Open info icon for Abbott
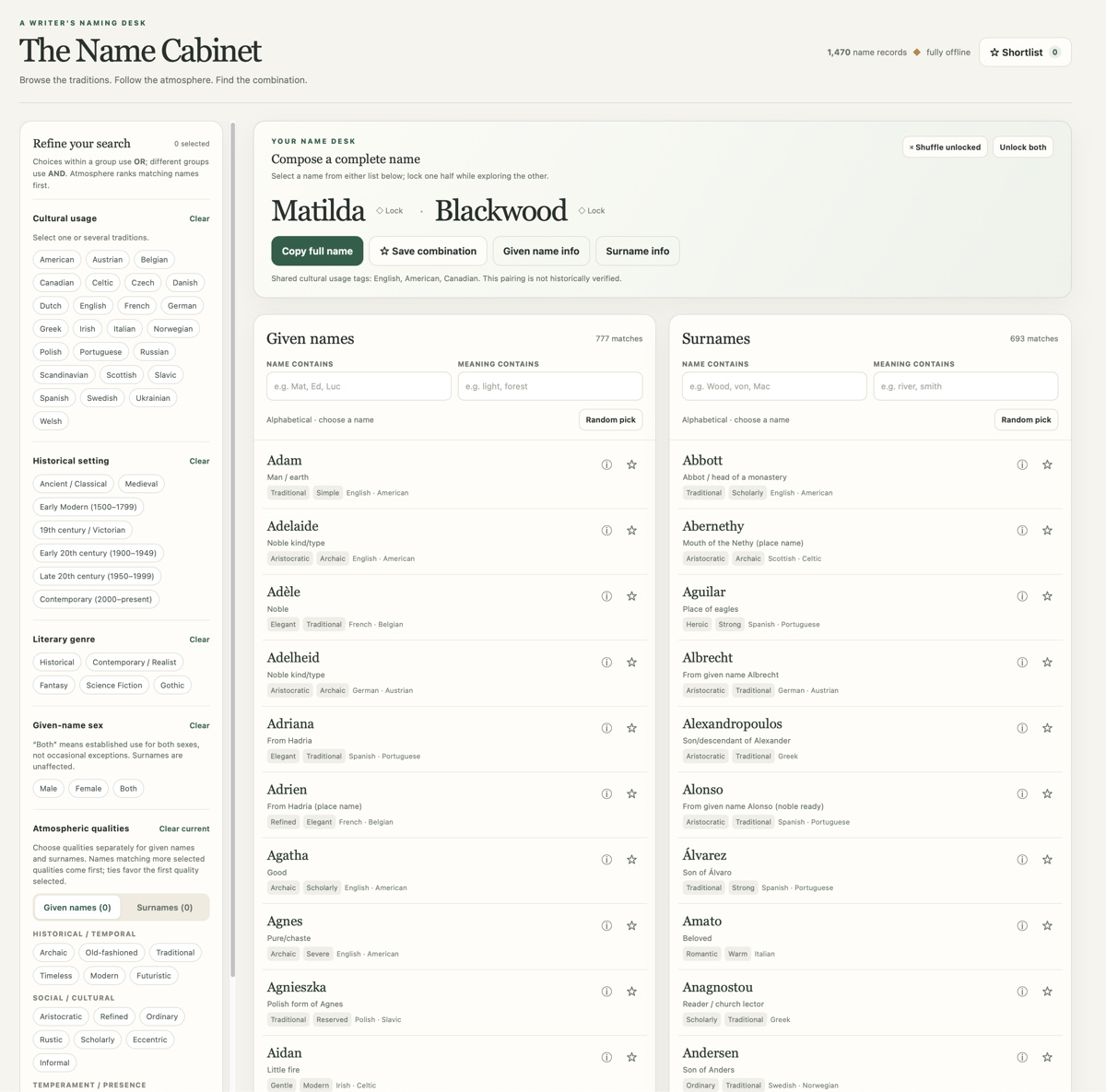The height and width of the screenshot is (1092, 1106). 1022,464
